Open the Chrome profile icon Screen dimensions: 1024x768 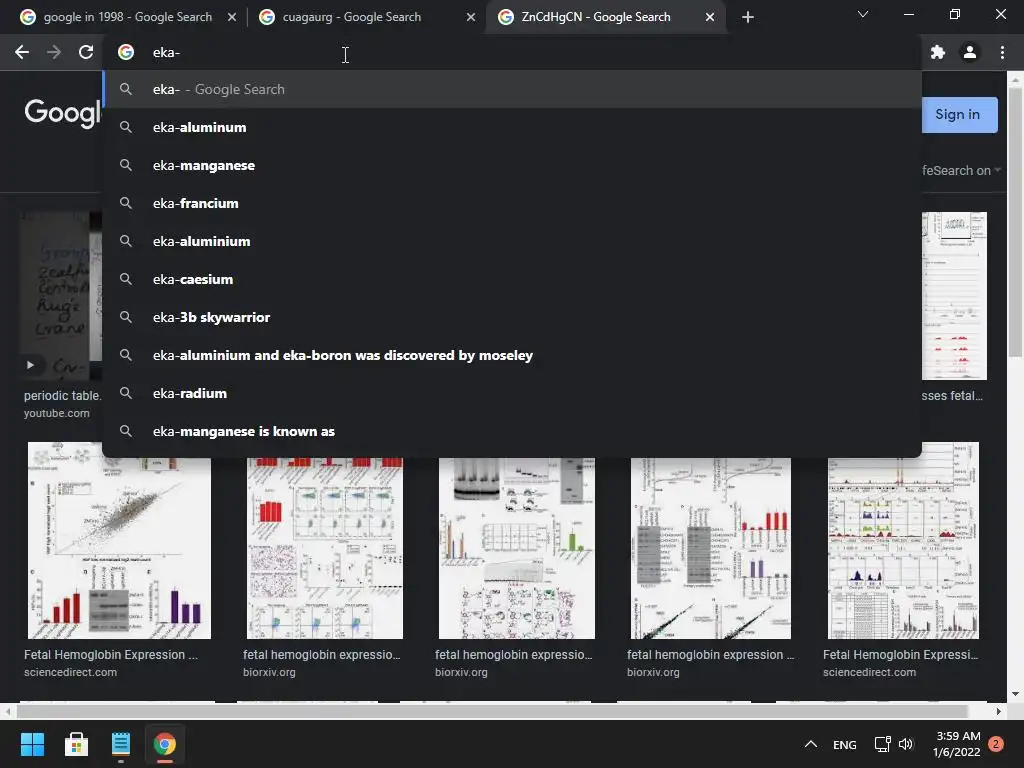(970, 52)
